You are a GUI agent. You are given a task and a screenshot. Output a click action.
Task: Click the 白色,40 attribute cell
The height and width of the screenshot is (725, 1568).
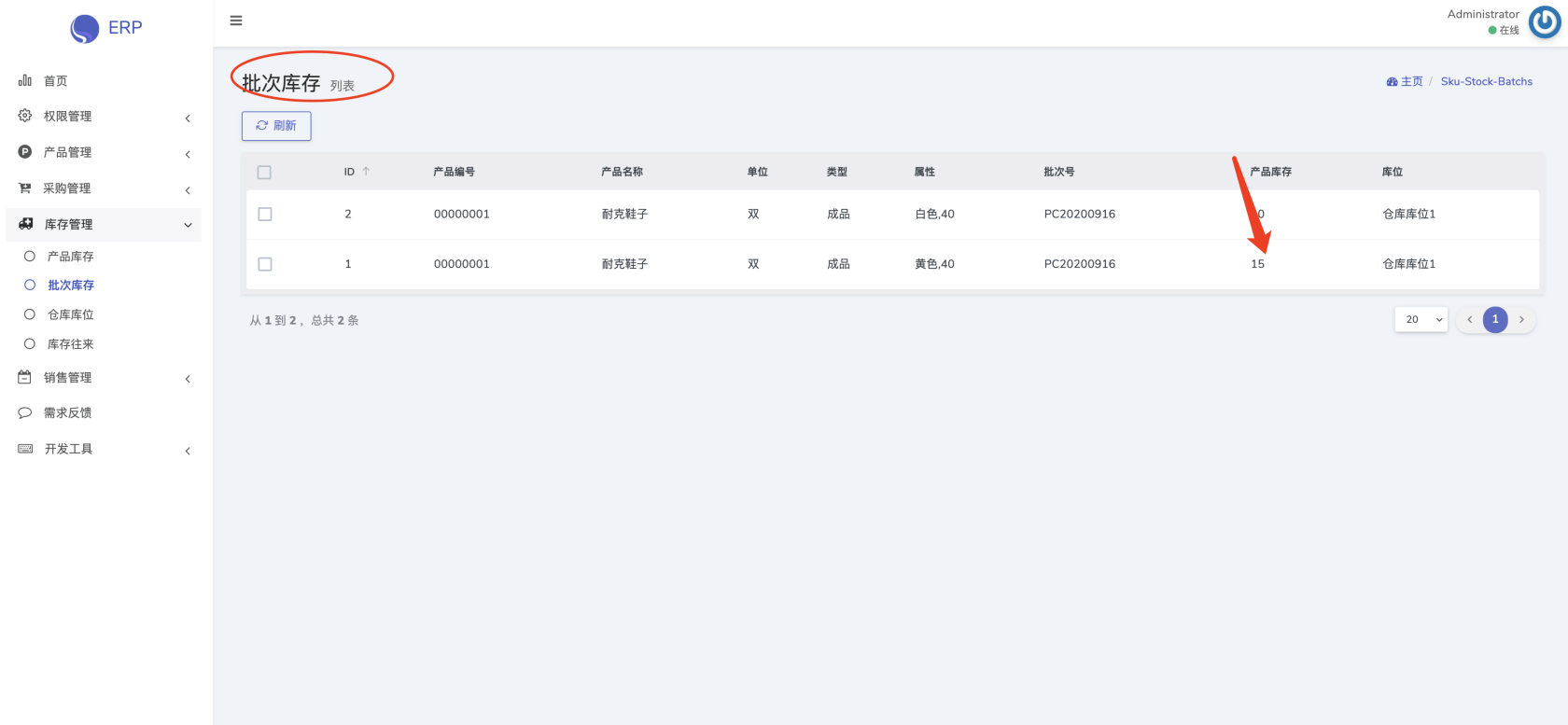click(x=934, y=215)
